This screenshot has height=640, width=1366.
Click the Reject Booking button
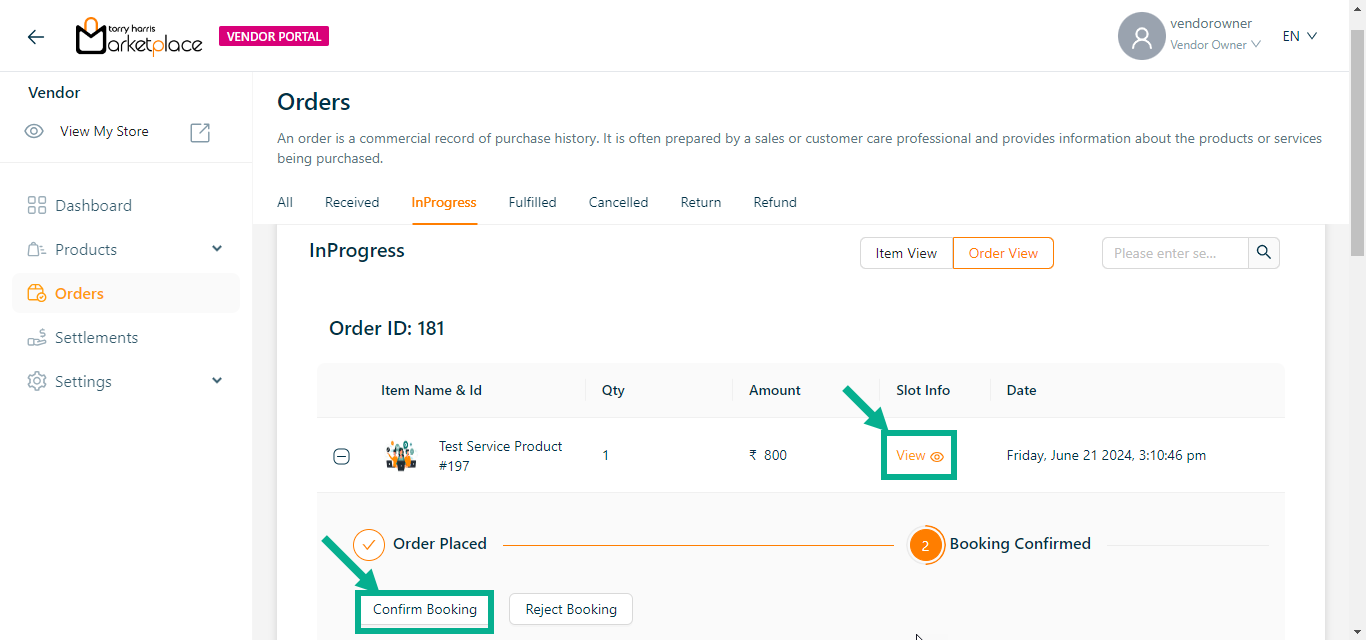[571, 609]
